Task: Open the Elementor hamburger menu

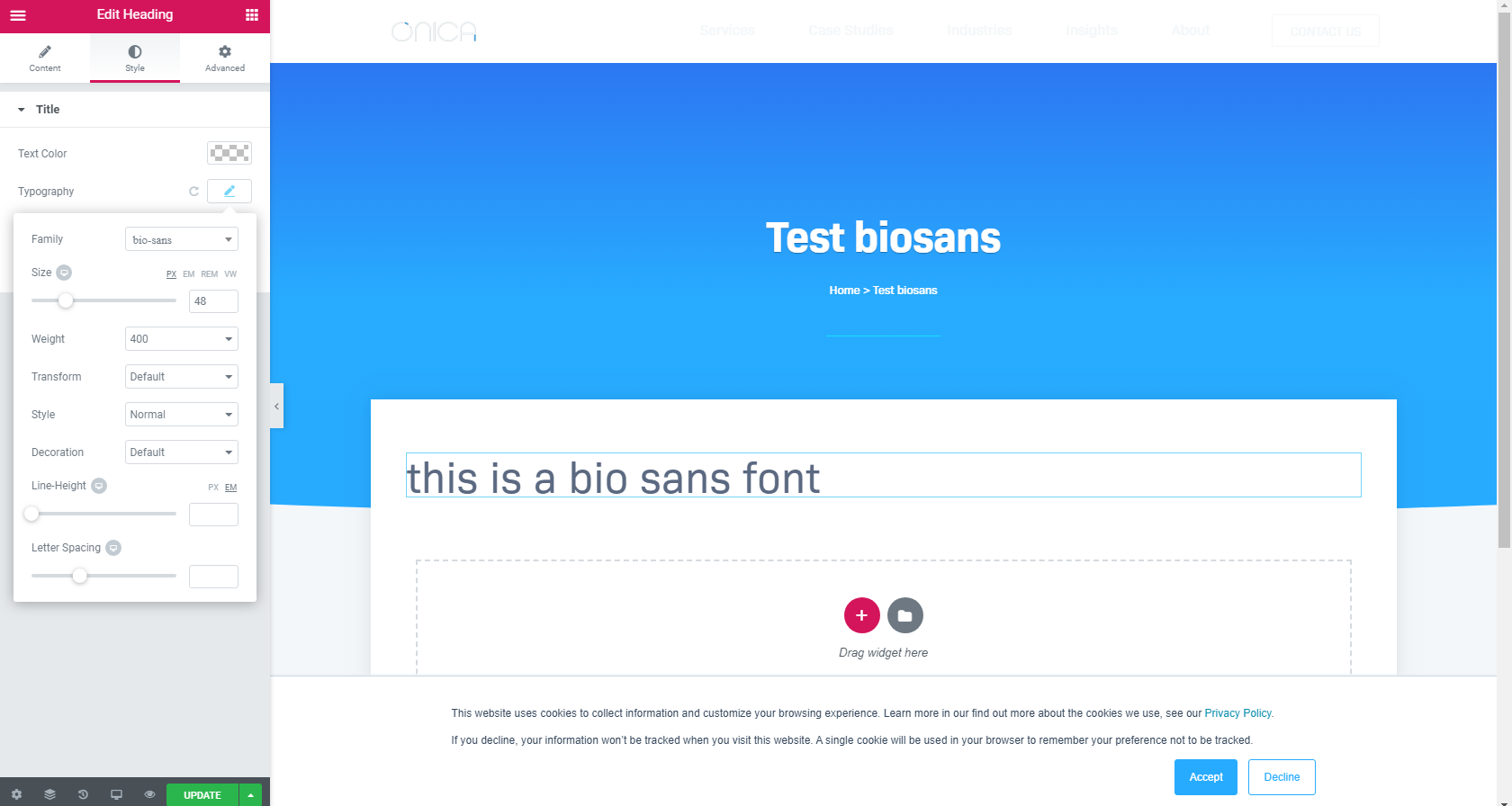Action: (18, 15)
